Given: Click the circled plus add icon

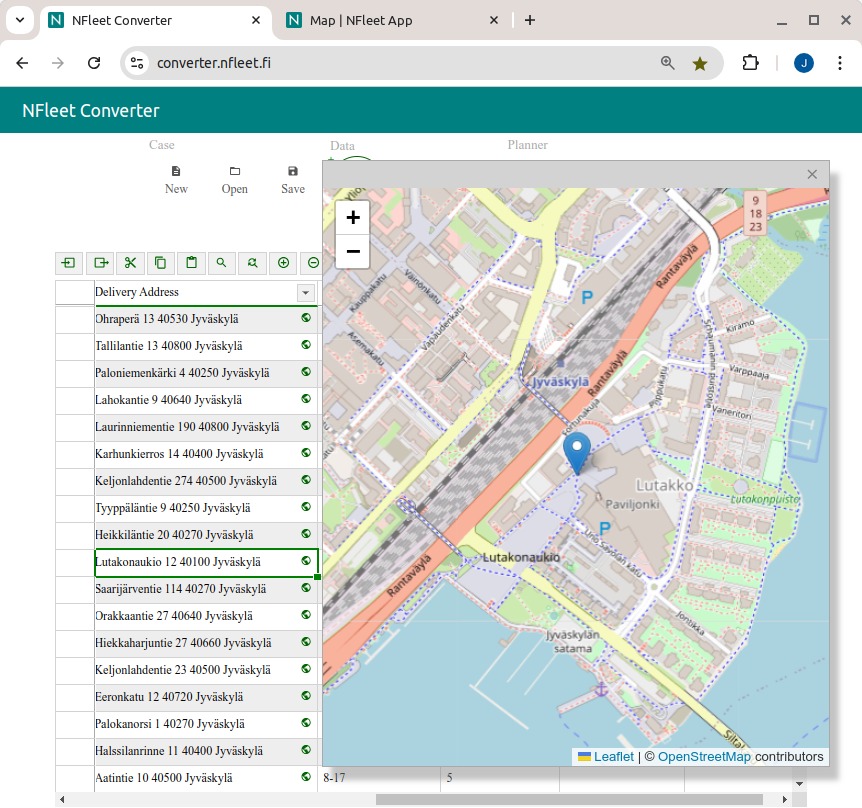Looking at the screenshot, I should (x=283, y=263).
